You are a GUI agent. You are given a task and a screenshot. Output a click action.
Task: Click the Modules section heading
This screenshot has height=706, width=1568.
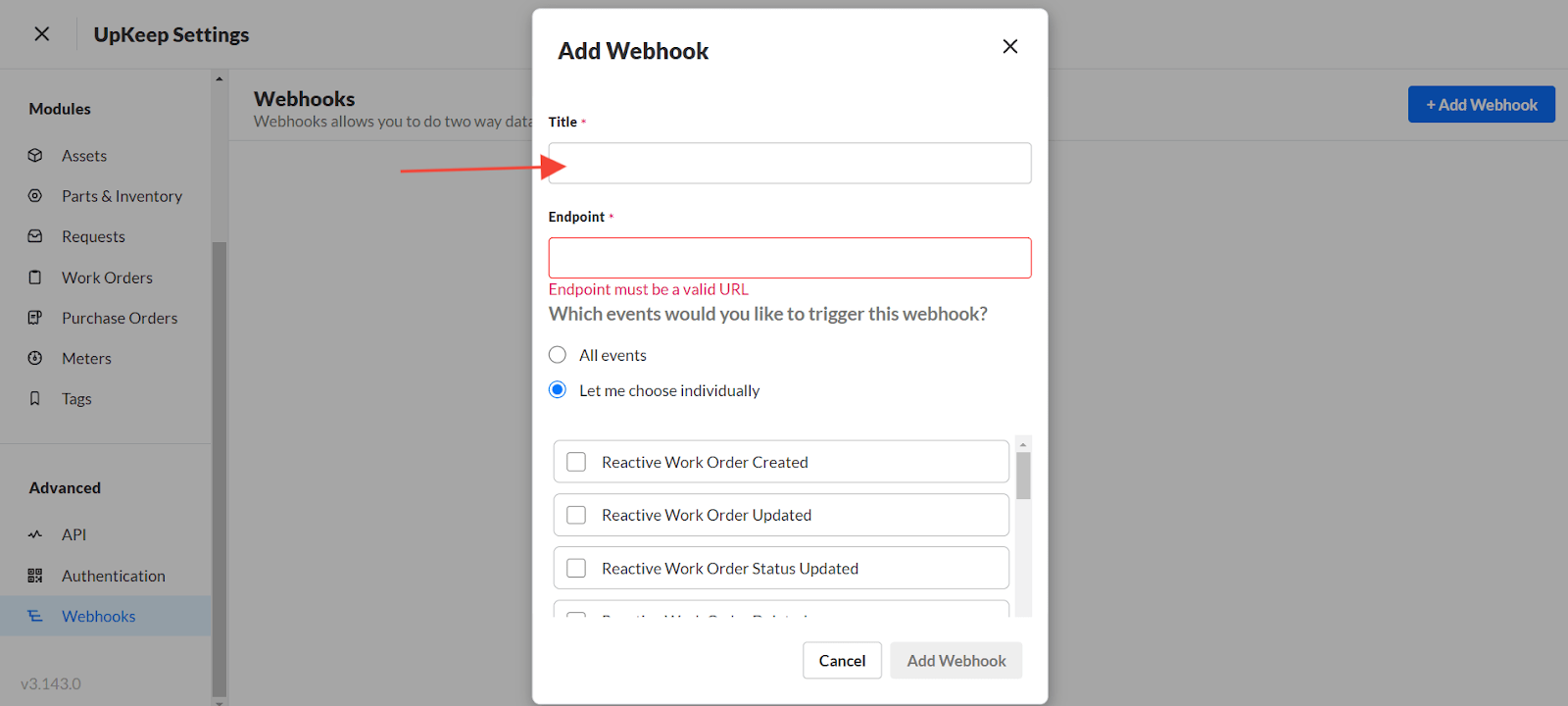click(60, 109)
